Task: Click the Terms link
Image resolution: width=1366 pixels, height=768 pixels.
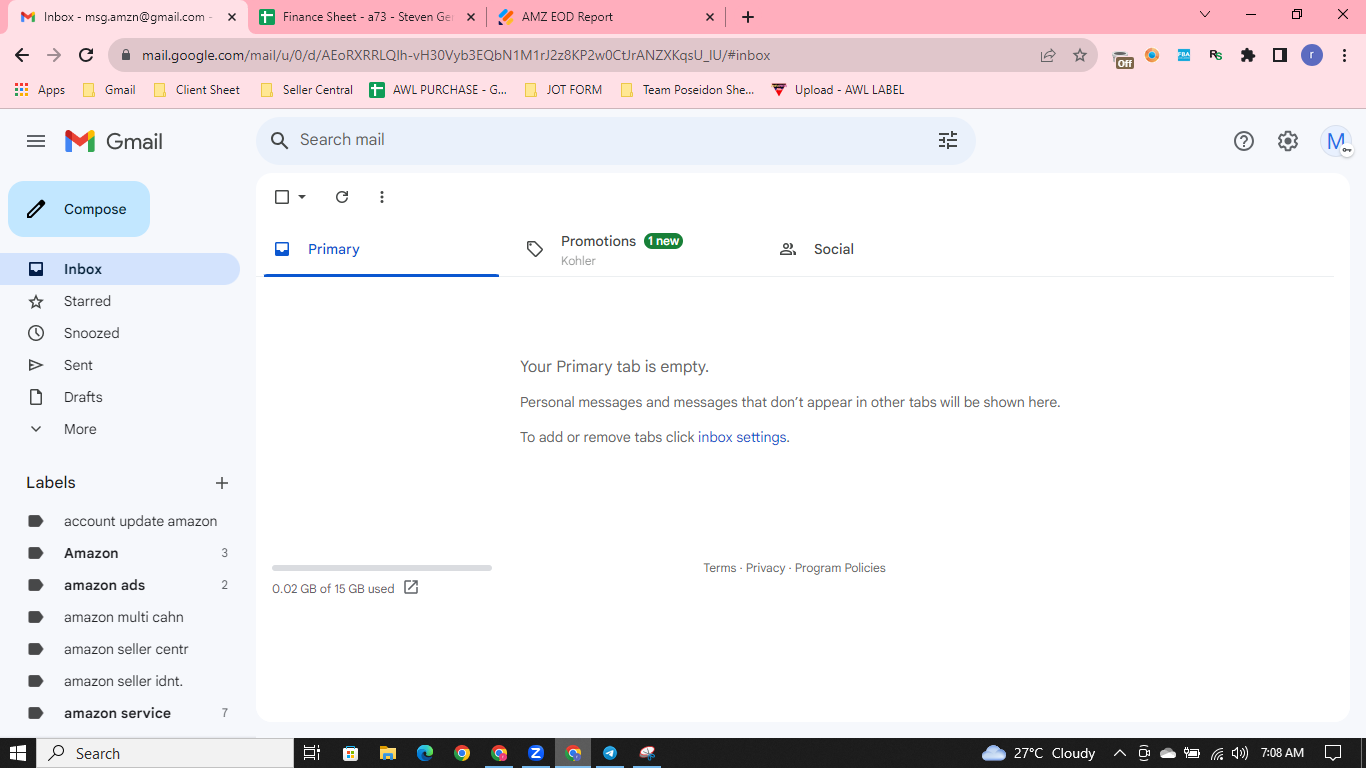Action: (719, 568)
